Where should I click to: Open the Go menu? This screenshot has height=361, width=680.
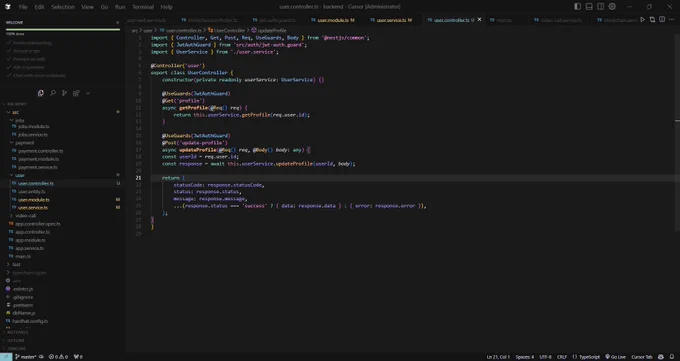(105, 7)
